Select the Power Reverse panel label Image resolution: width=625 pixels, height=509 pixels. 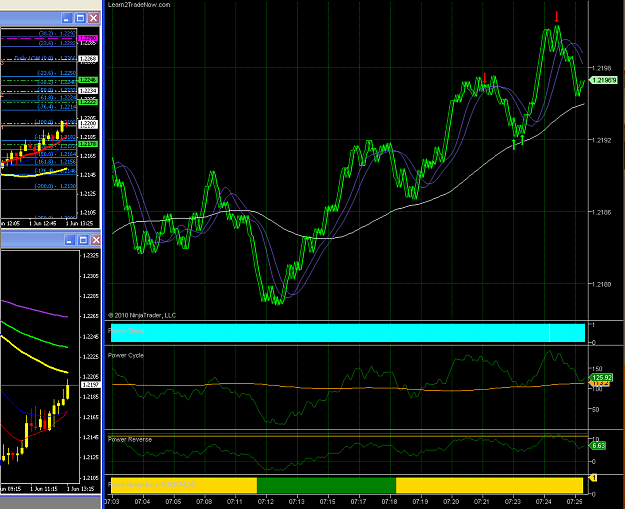[130, 440]
